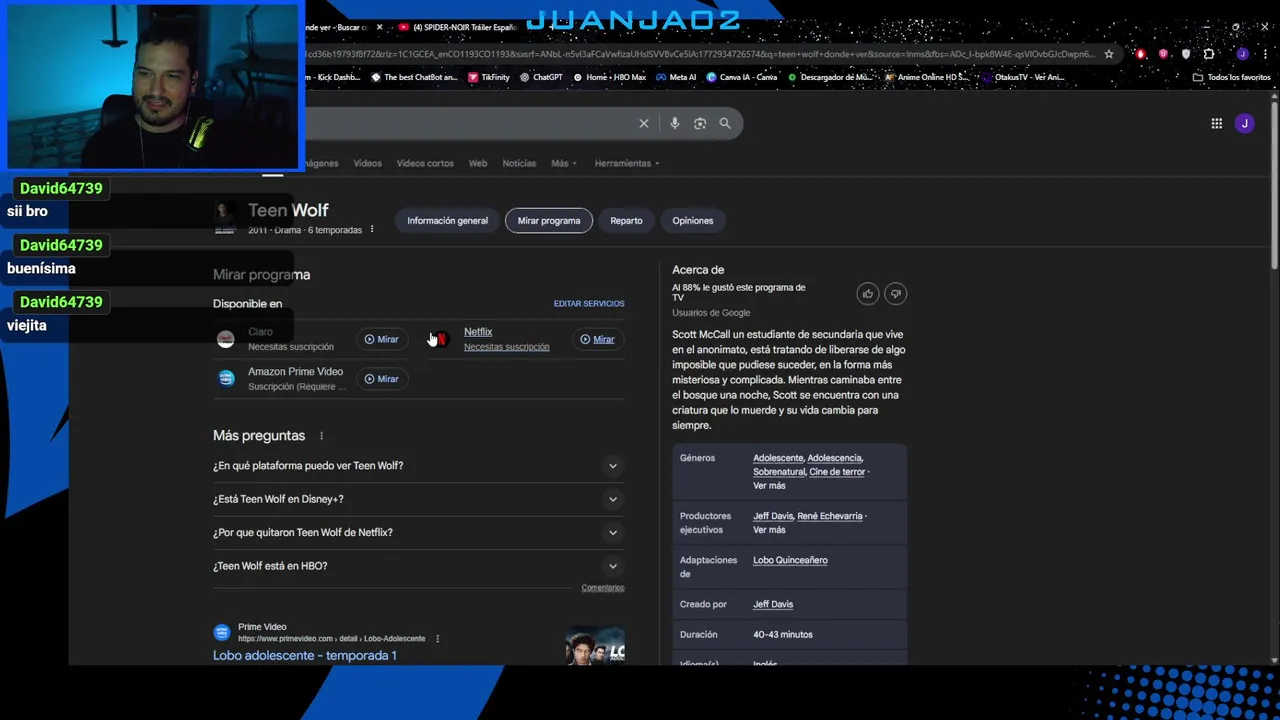Switch to the SPIDER-NOIR Tráiler browser tab

click(x=457, y=27)
